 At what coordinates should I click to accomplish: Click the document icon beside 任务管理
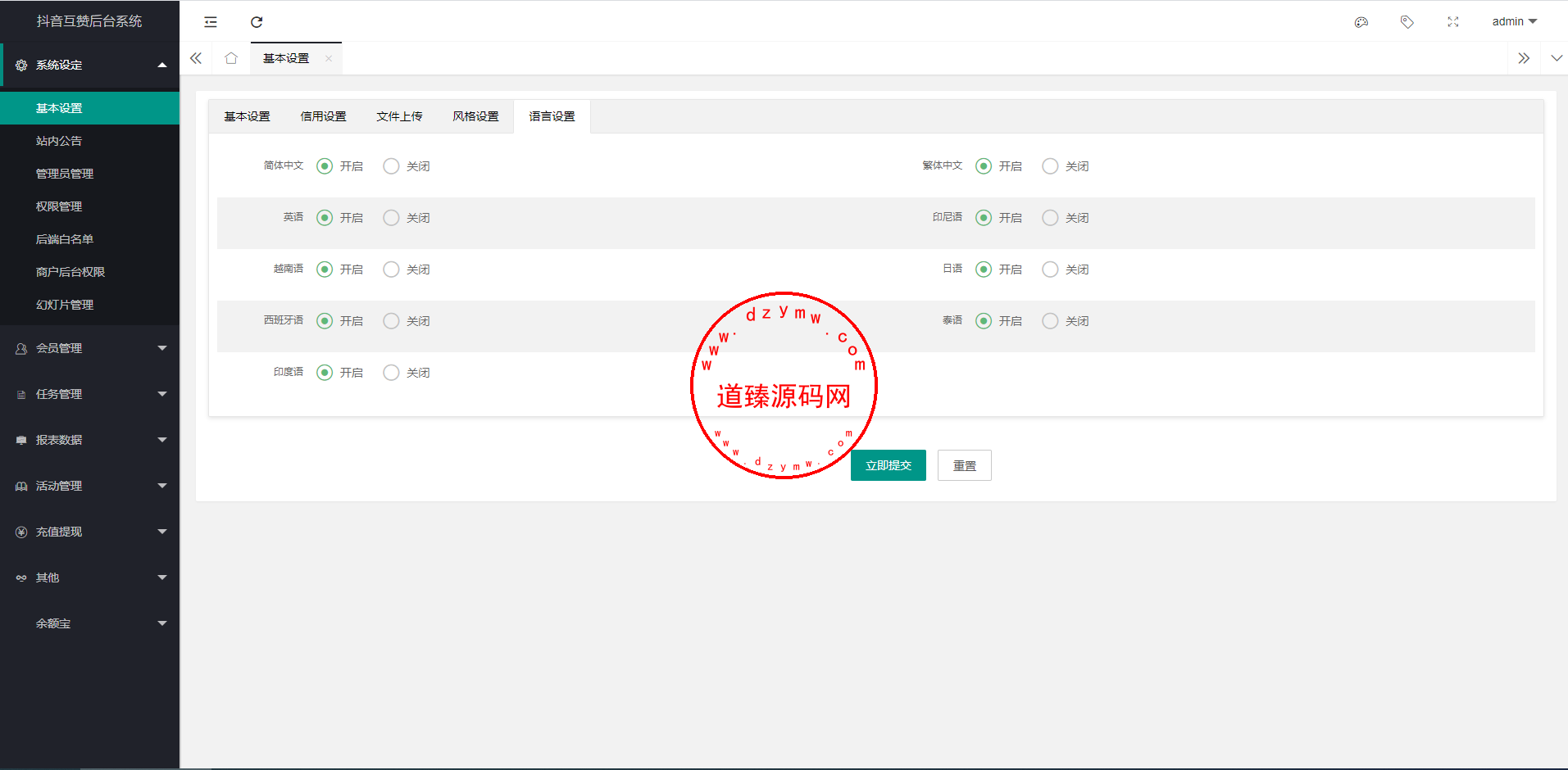pyautogui.click(x=21, y=394)
